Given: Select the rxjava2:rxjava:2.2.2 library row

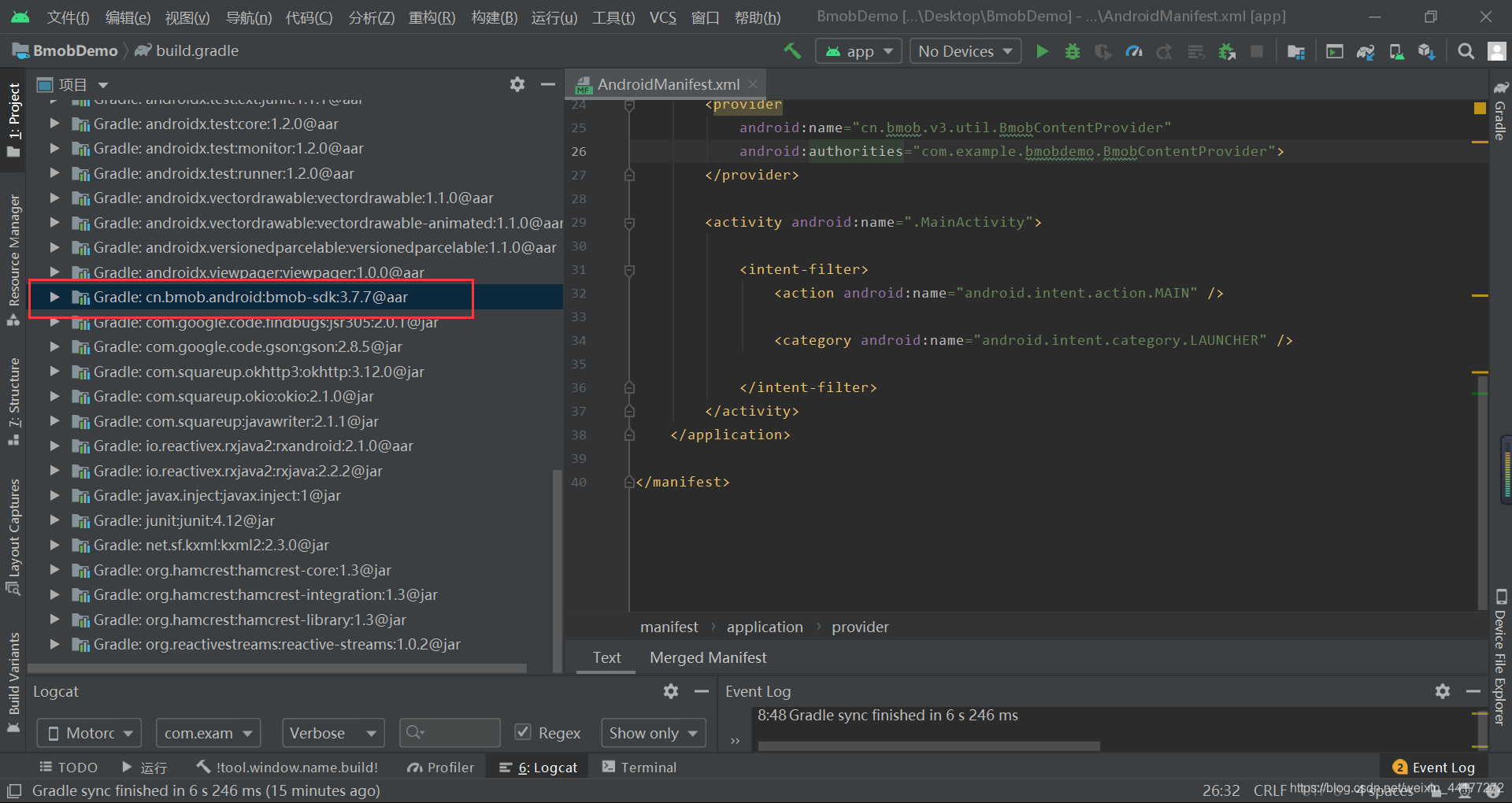Looking at the screenshot, I should 295,471.
